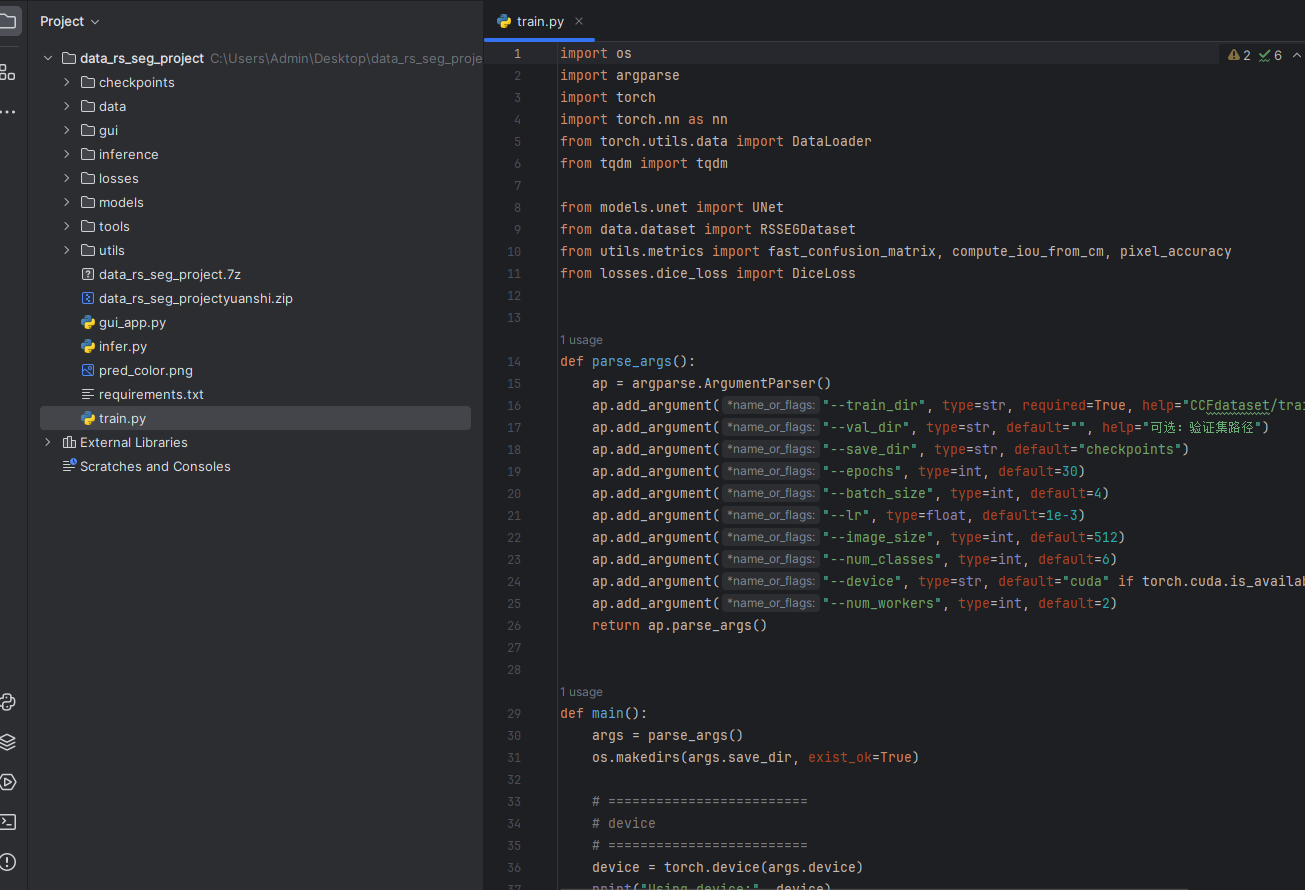1305x890 pixels.
Task: Click the Scratches and Consoles icon
Action: tap(69, 467)
